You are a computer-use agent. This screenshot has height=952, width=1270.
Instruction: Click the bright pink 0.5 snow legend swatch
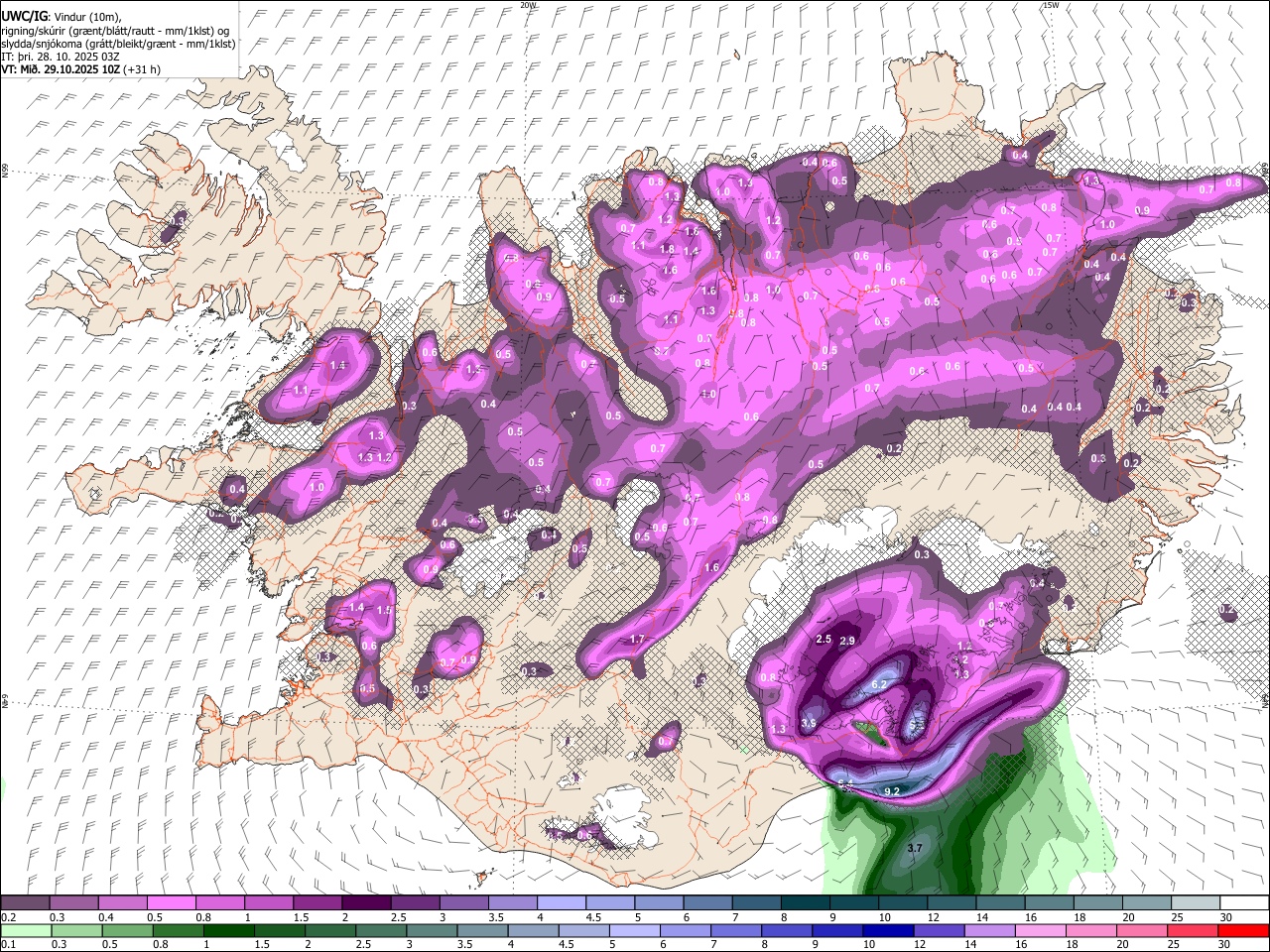(x=171, y=903)
